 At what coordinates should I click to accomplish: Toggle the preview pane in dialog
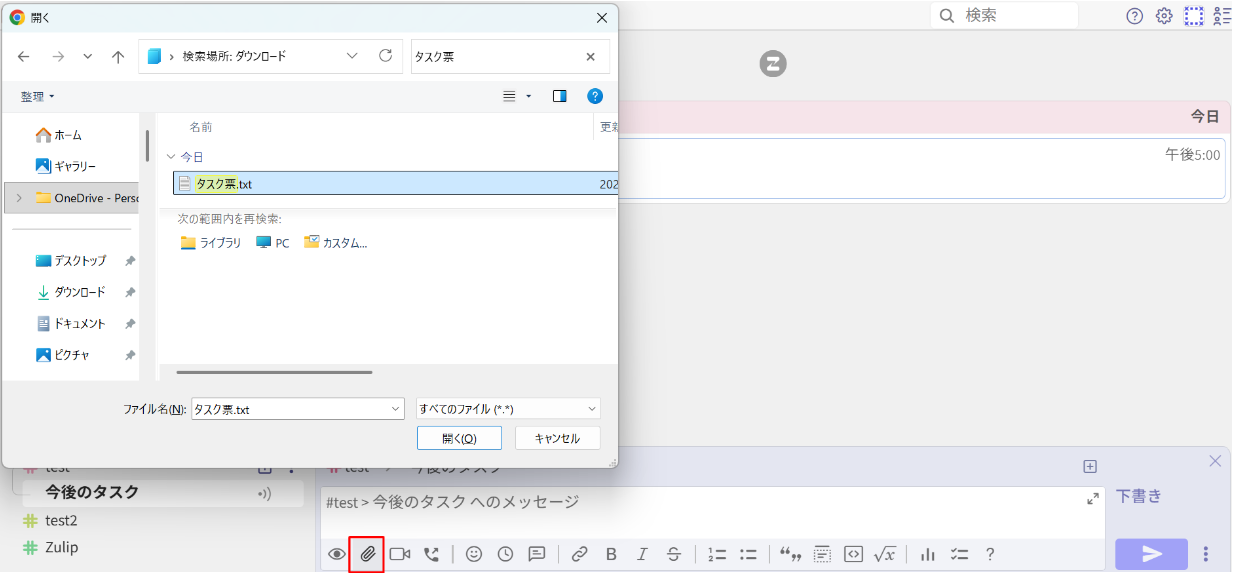(560, 96)
